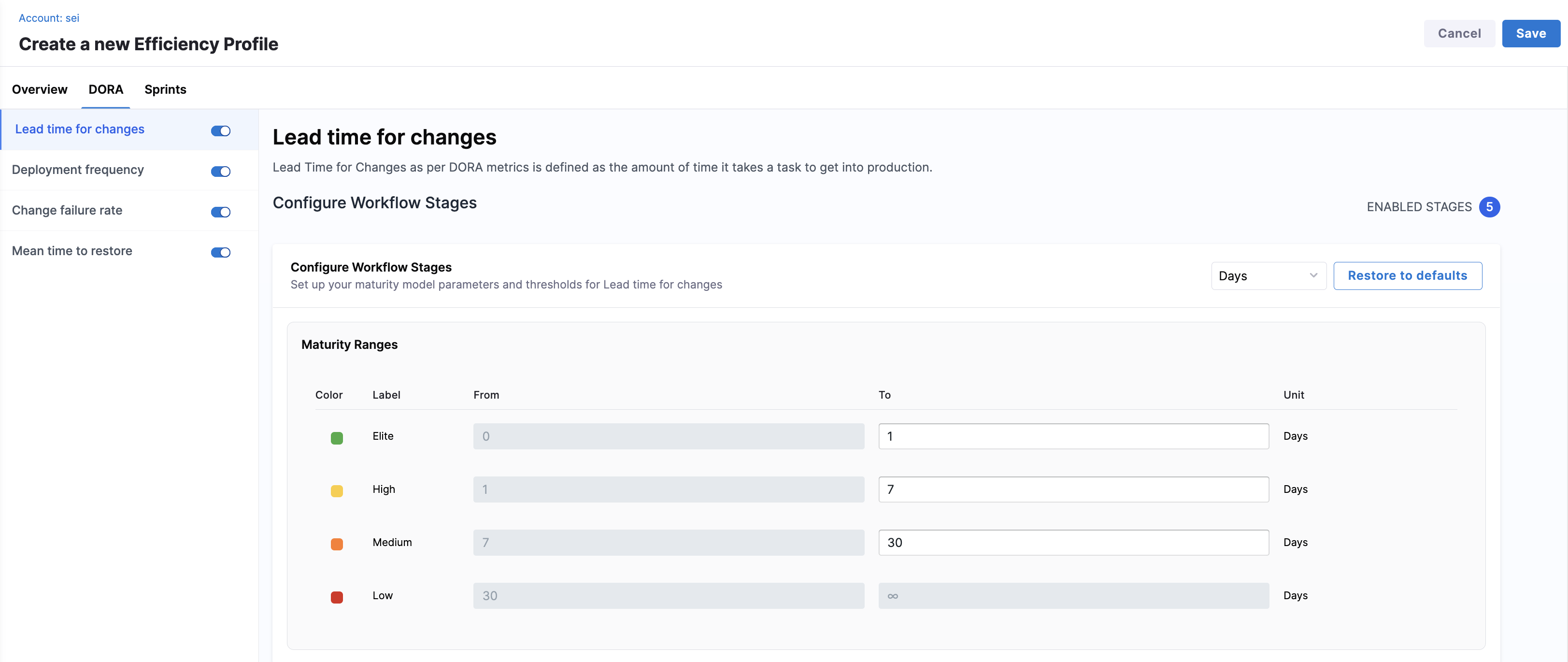Viewport: 1568px width, 662px height.
Task: Click the Enabled Stages count badge
Action: tap(1489, 207)
